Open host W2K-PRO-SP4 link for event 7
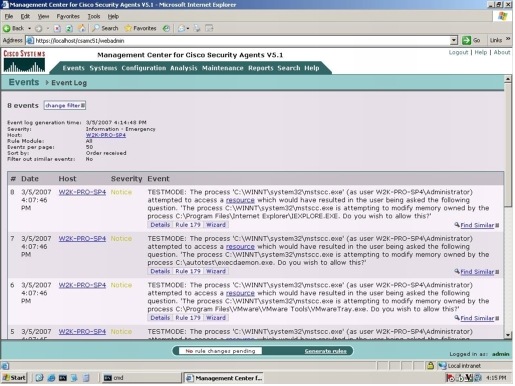Screen dimensions: 515x386 pos(82,239)
